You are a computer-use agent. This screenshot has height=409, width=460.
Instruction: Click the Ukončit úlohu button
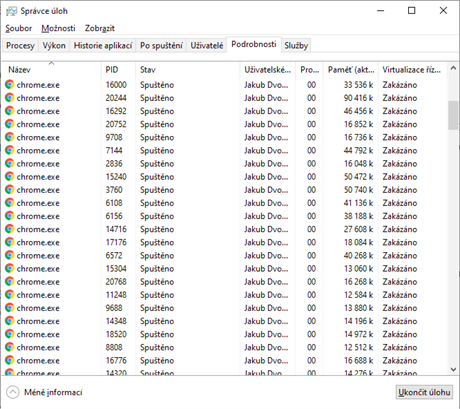coord(424,392)
